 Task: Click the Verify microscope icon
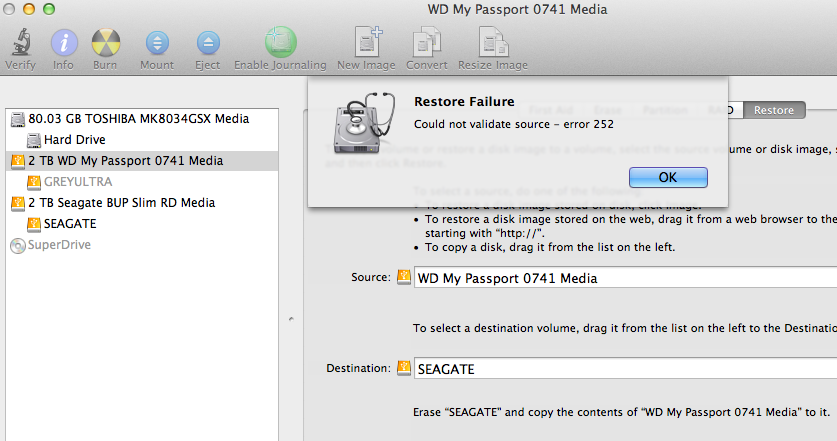click(x=21, y=42)
